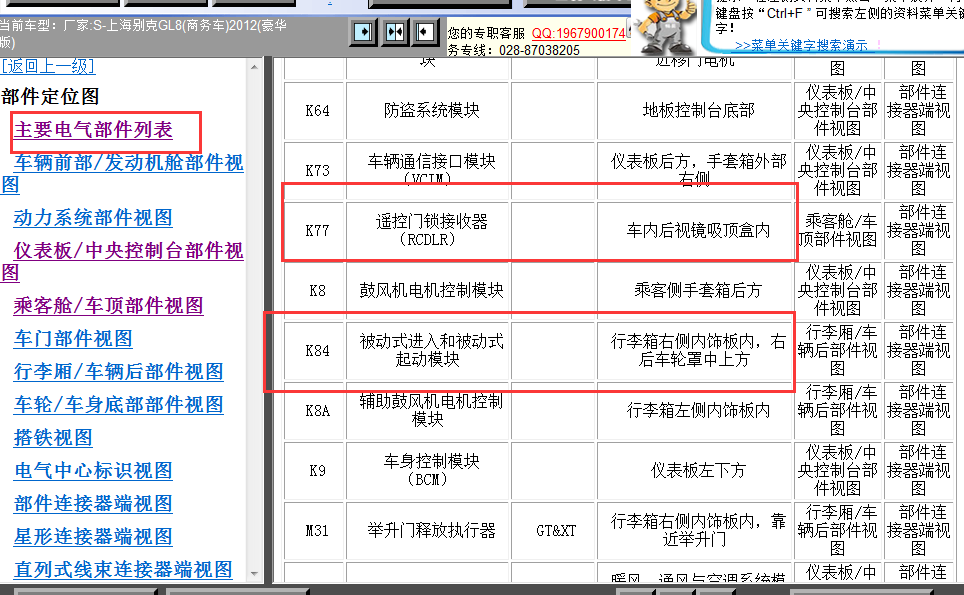Click sidebar scrollbar down arrow
The width and height of the screenshot is (964, 595).
[x=255, y=574]
